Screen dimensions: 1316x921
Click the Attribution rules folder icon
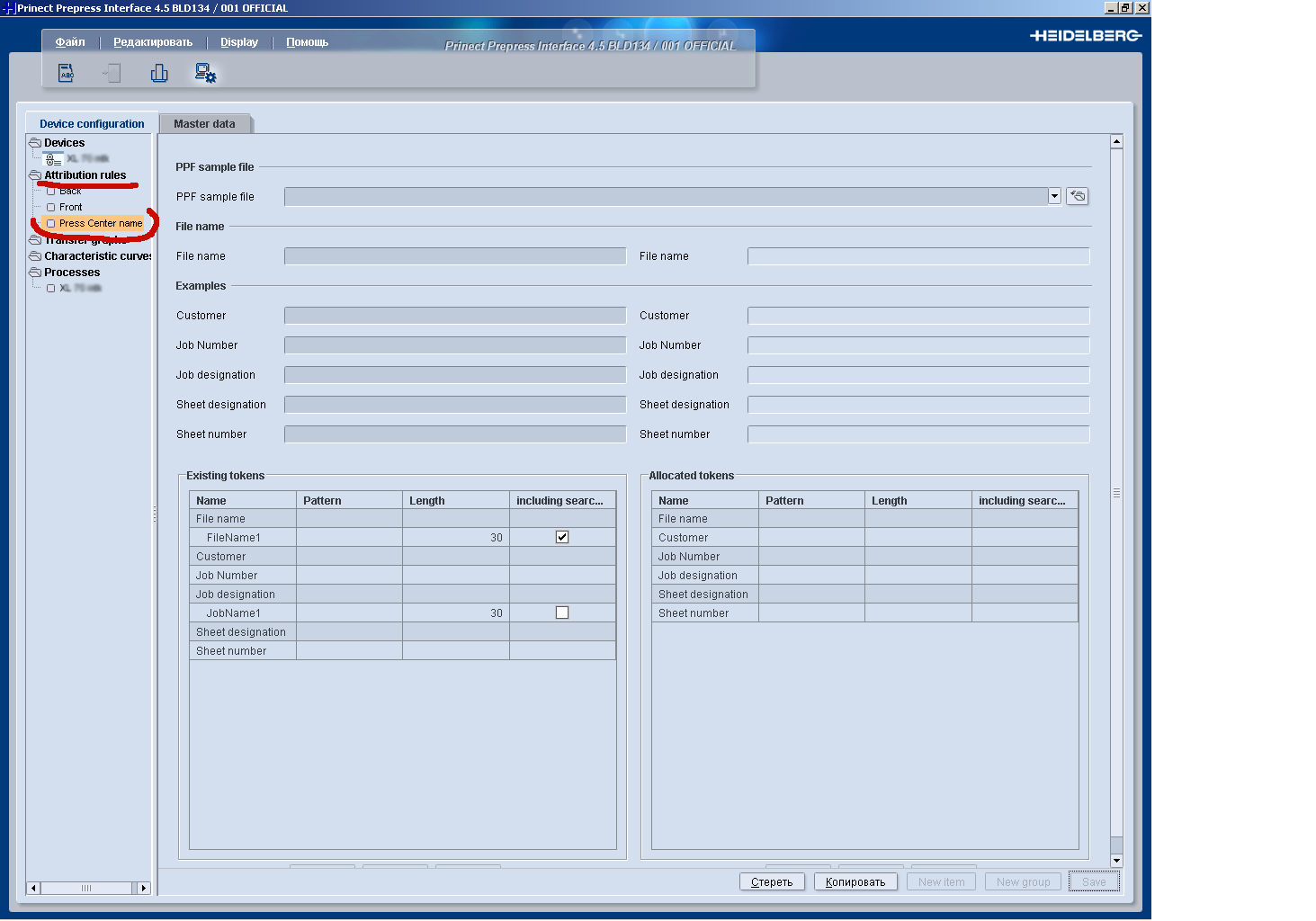[x=35, y=175]
